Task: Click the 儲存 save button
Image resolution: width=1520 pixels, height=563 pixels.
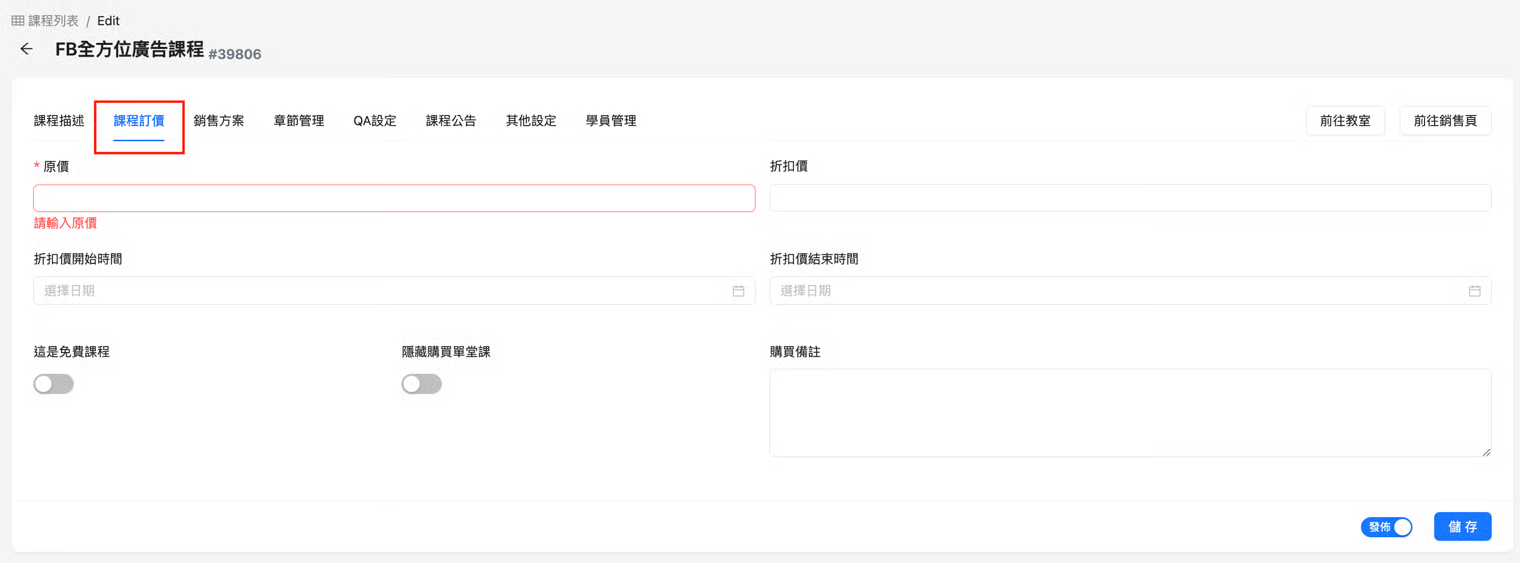Action: tap(1462, 526)
